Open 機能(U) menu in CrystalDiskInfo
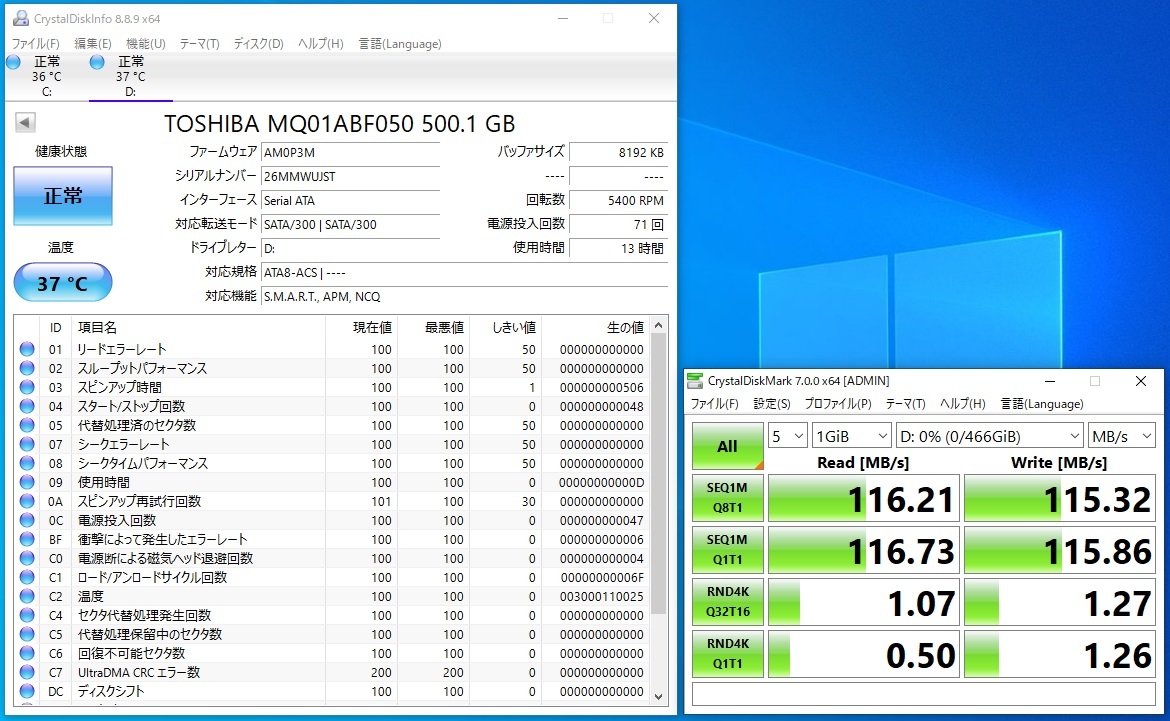The image size is (1170, 721). pos(146,43)
